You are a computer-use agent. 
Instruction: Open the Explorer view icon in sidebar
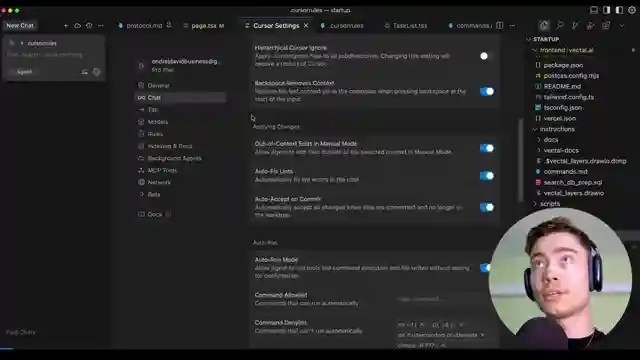(544, 25)
